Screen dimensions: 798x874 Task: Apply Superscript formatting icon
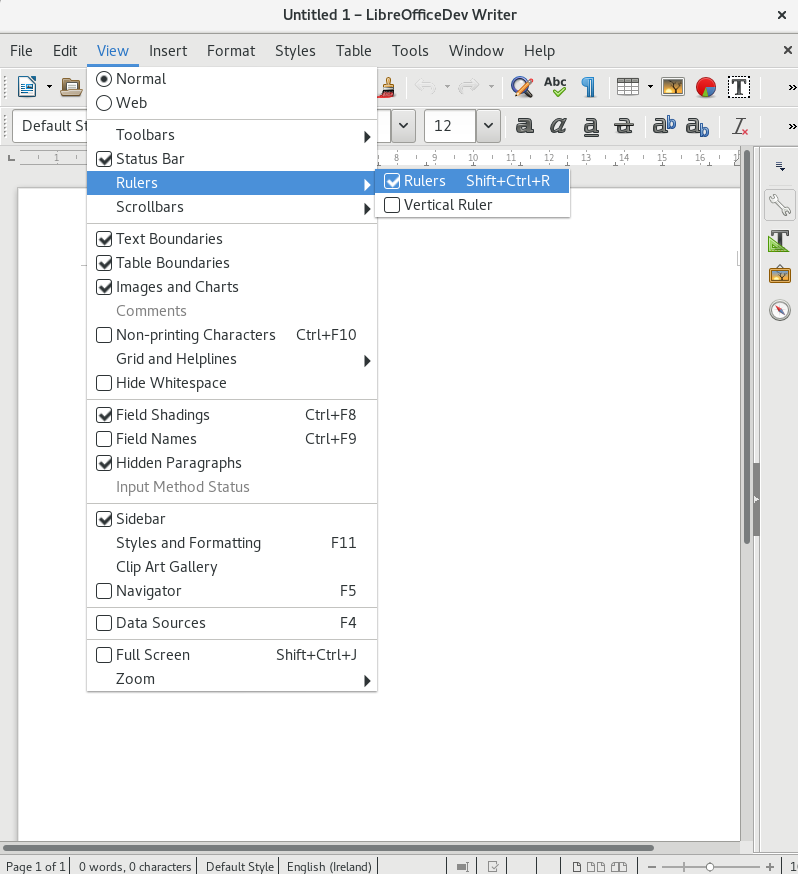click(x=664, y=125)
